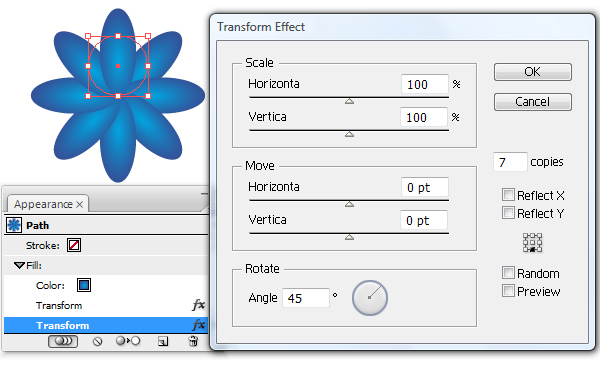Click the Color label under Fill
The width and height of the screenshot is (600, 370).
coord(50,285)
